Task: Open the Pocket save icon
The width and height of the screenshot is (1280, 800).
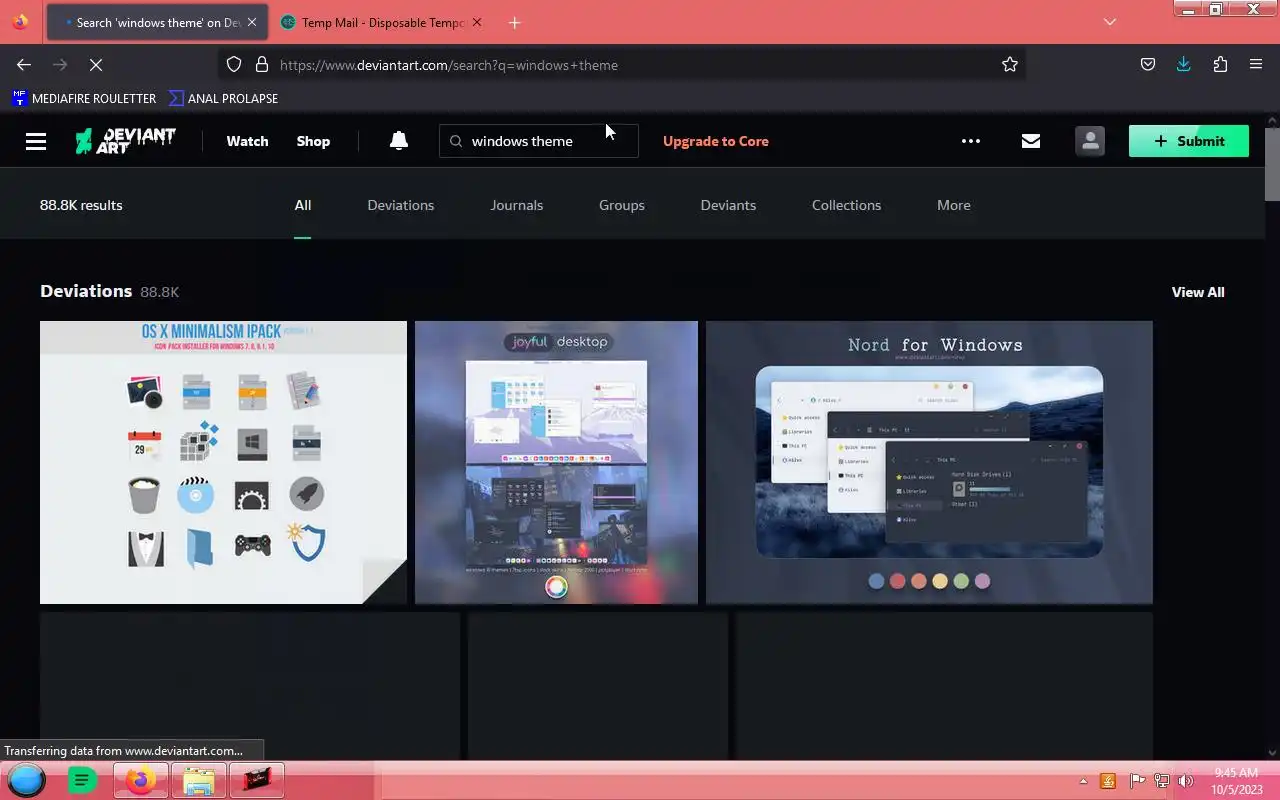Action: click(x=1148, y=65)
